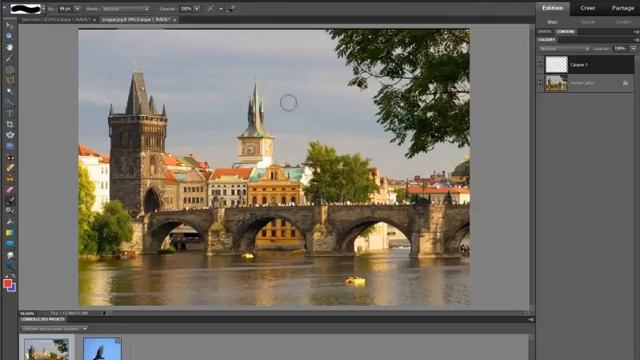Image resolution: width=640 pixels, height=360 pixels.
Task: Open the arrow next to airbrush icon
Action: 220,9
